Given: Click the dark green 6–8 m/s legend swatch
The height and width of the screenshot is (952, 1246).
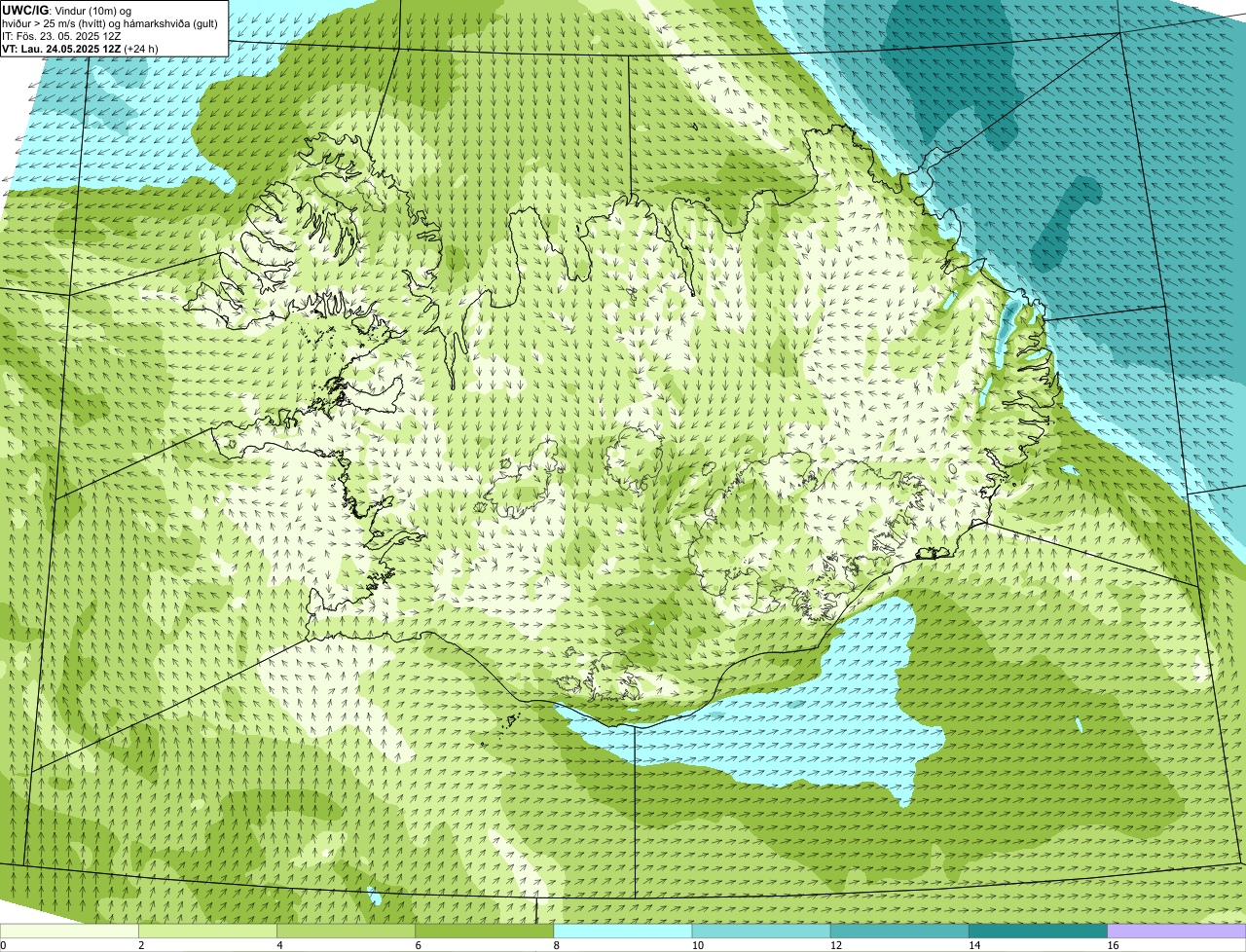Looking at the screenshot, I should point(485,932).
